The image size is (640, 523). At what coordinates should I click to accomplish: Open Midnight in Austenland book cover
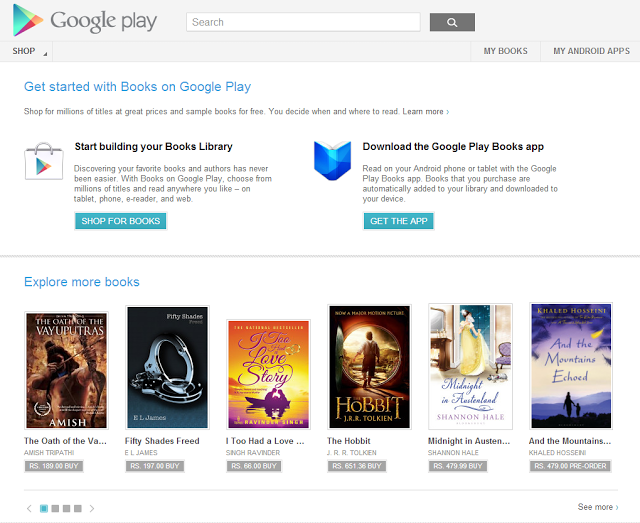[470, 366]
